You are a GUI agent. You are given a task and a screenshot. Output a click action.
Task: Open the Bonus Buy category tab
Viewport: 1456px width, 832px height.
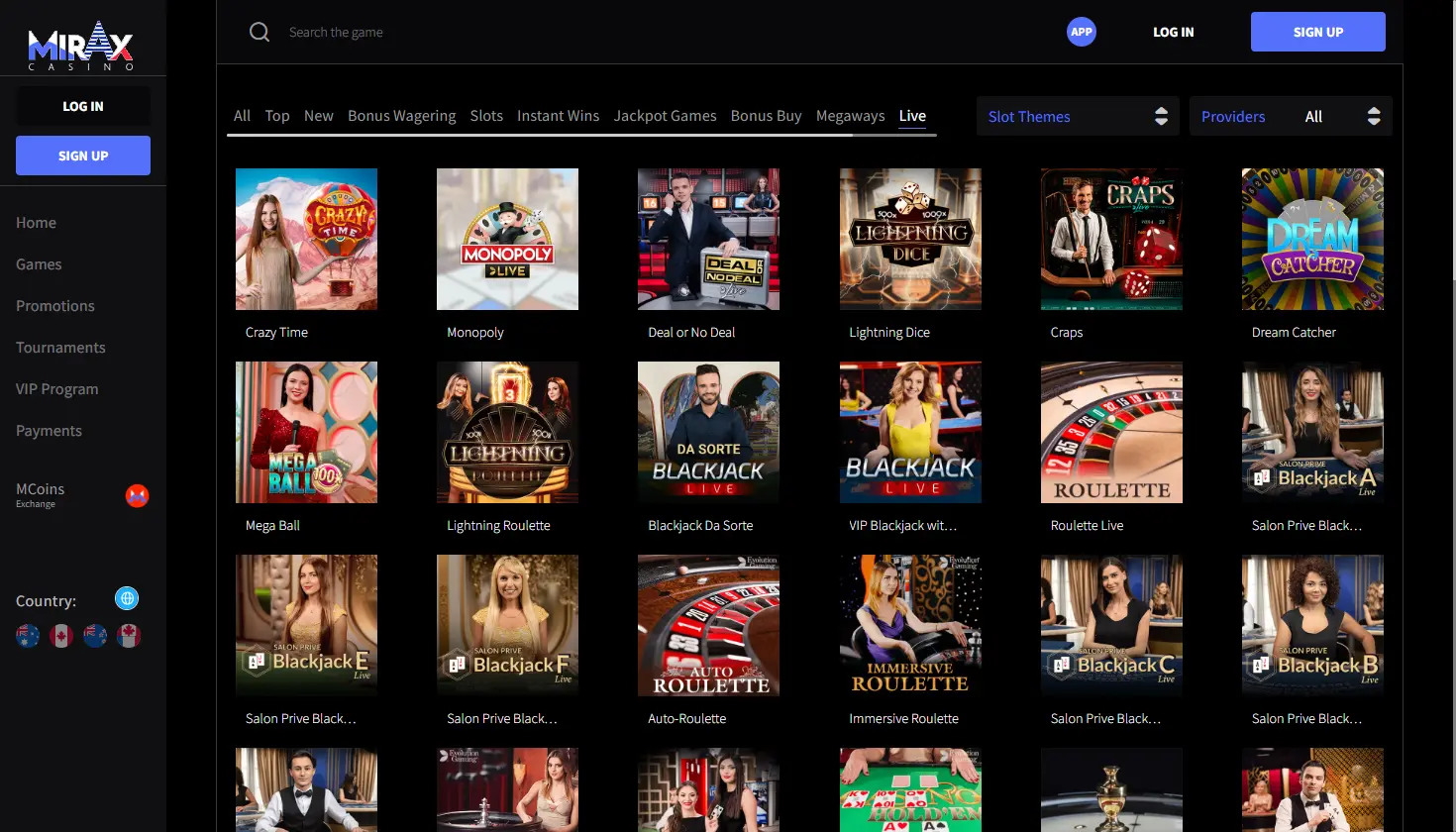pyautogui.click(x=766, y=116)
